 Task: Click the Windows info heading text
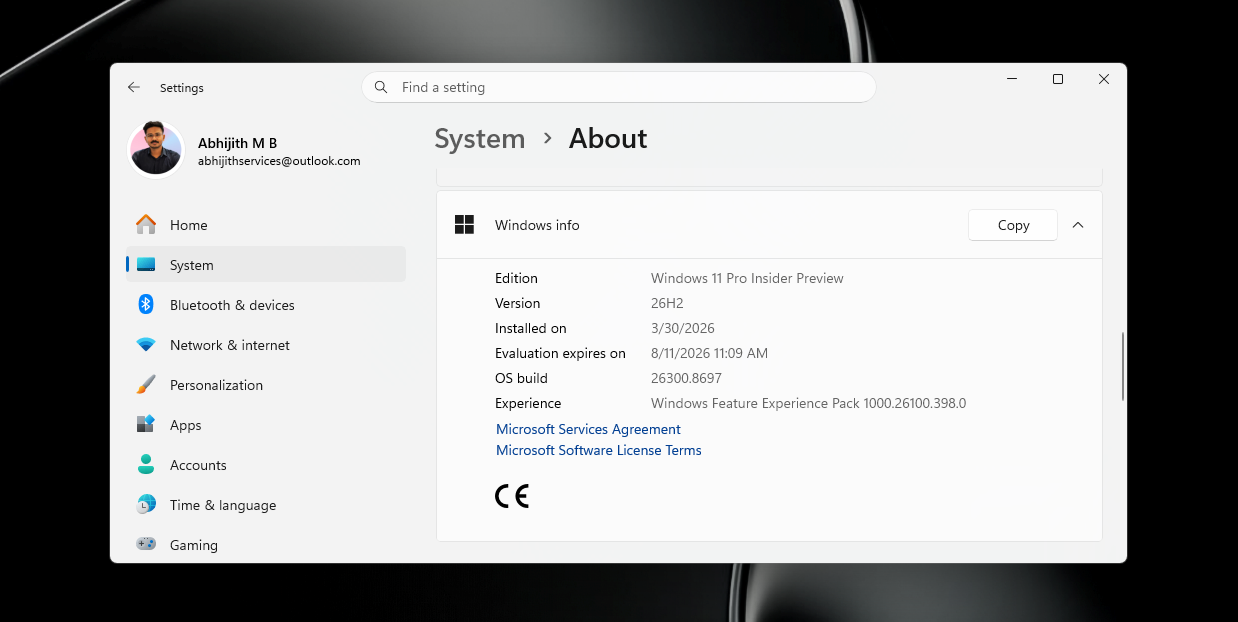point(537,225)
